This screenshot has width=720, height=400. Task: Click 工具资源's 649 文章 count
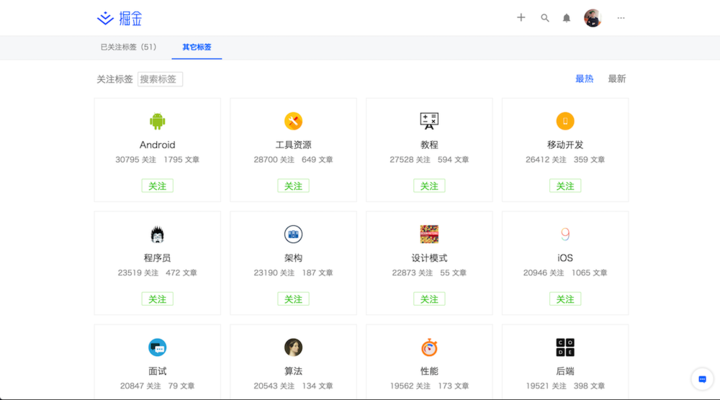coord(317,159)
